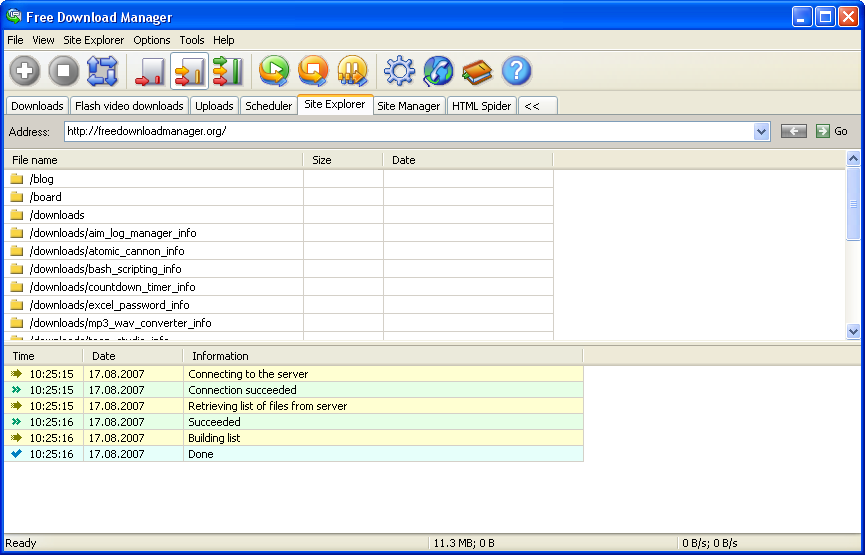Image resolution: width=865 pixels, height=555 pixels.
Task: Click the Go button label
Action: pos(841,131)
